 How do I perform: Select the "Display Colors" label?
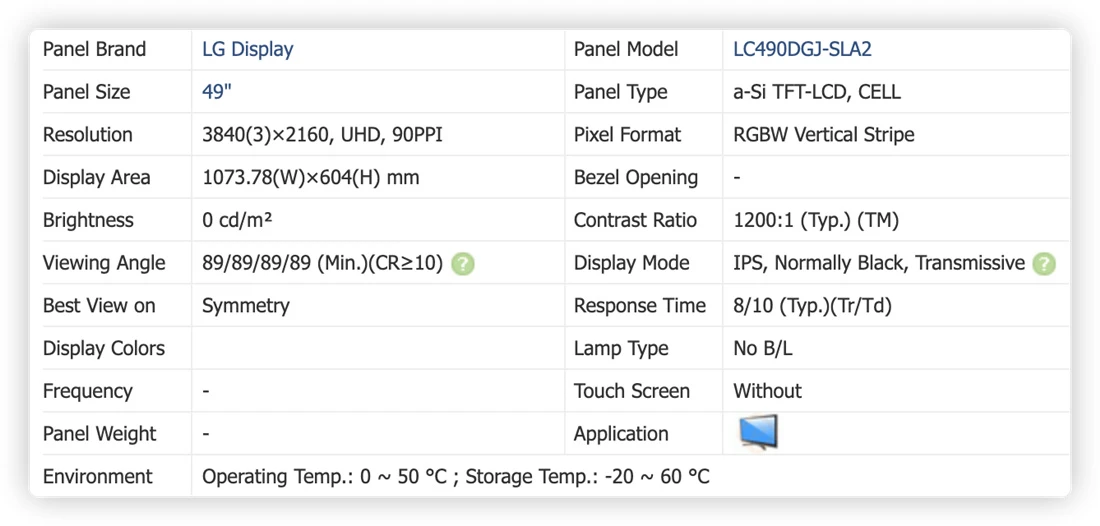pos(104,349)
